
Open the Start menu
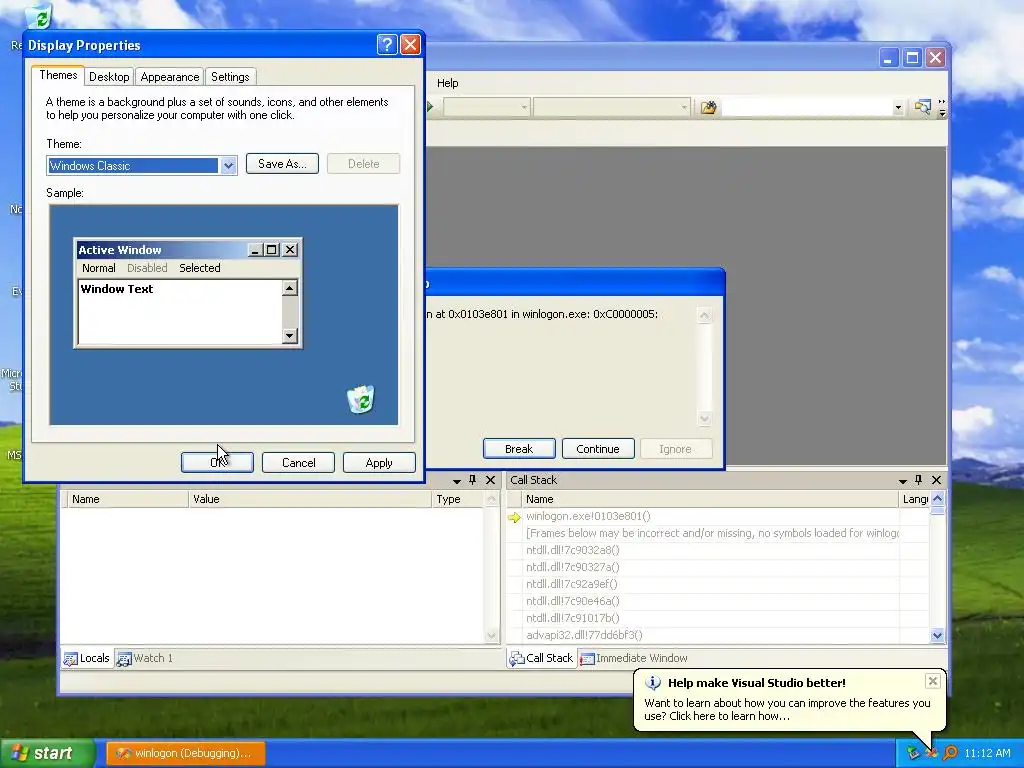point(46,753)
